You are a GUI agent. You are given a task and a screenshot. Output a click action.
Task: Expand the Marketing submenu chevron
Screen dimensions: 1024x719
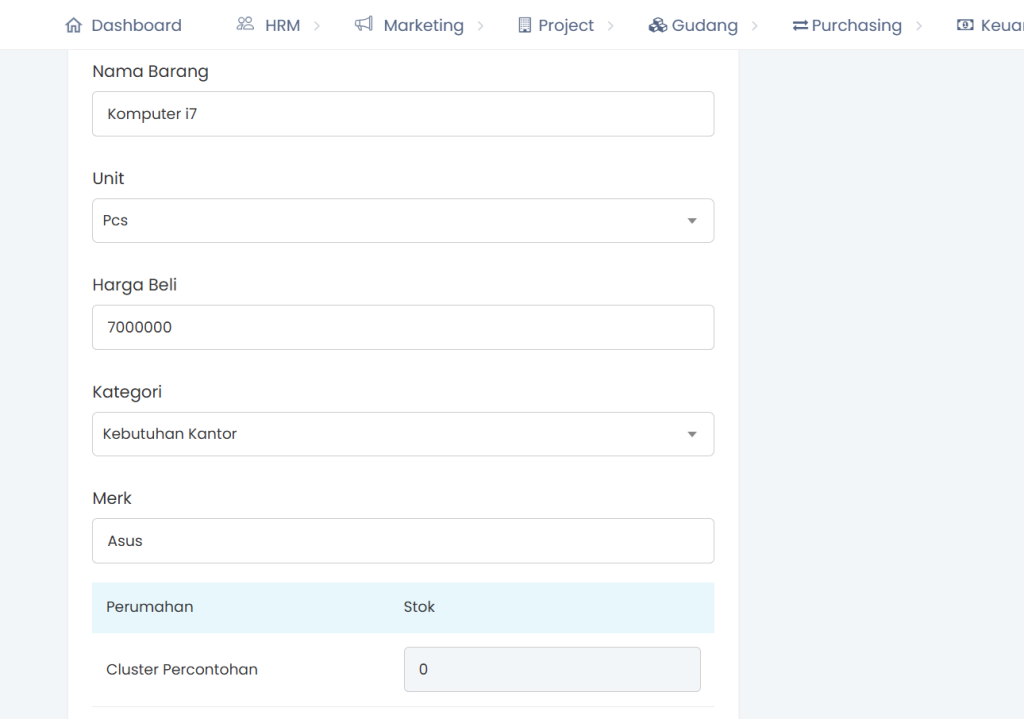pos(480,25)
